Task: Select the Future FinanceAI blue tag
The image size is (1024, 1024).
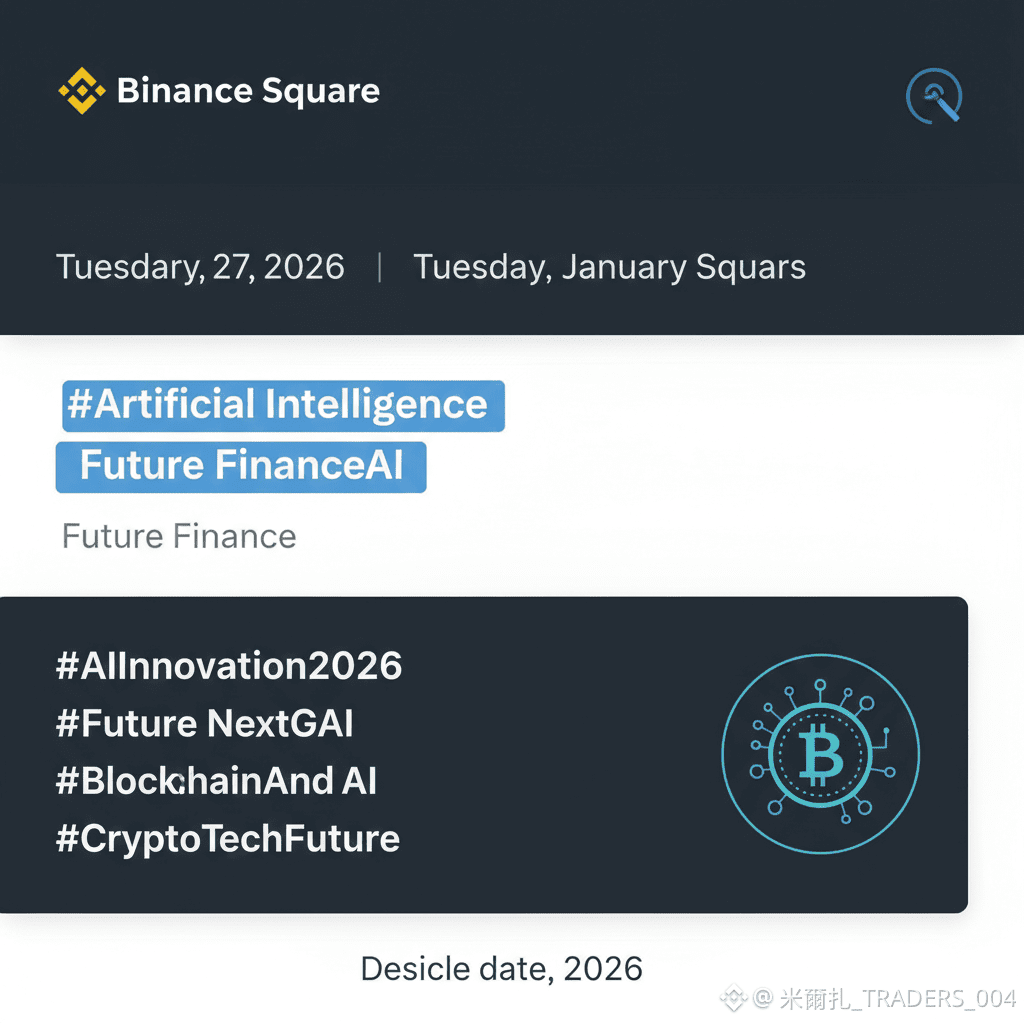Action: (241, 467)
